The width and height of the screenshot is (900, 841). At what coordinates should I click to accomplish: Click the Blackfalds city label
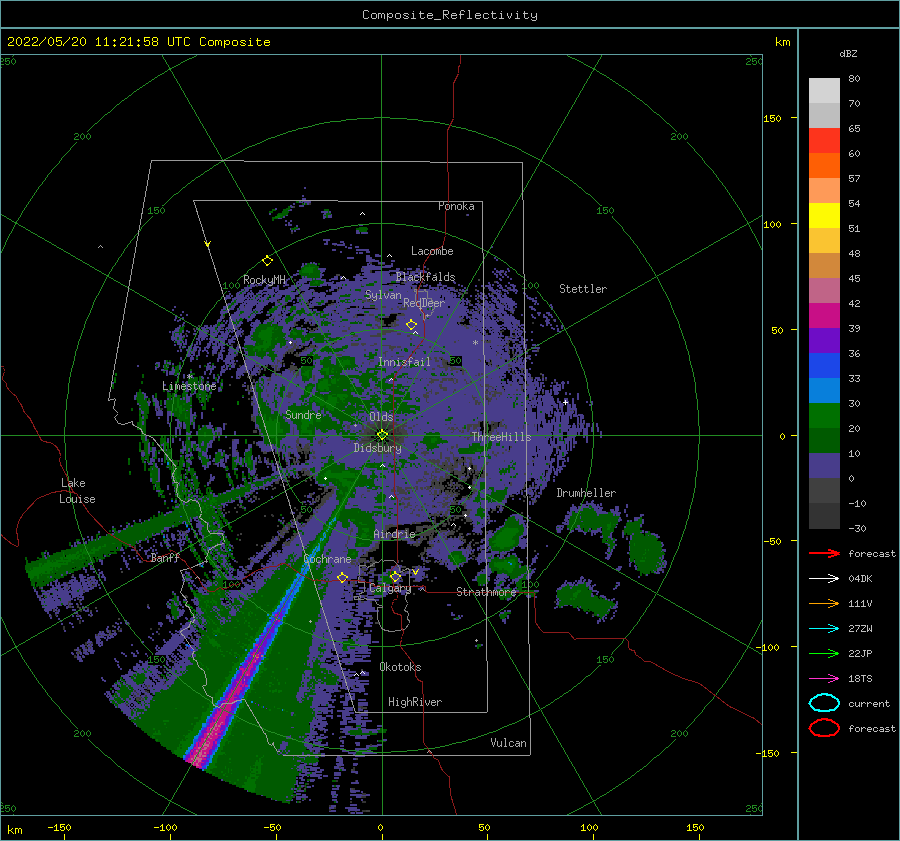tap(425, 277)
